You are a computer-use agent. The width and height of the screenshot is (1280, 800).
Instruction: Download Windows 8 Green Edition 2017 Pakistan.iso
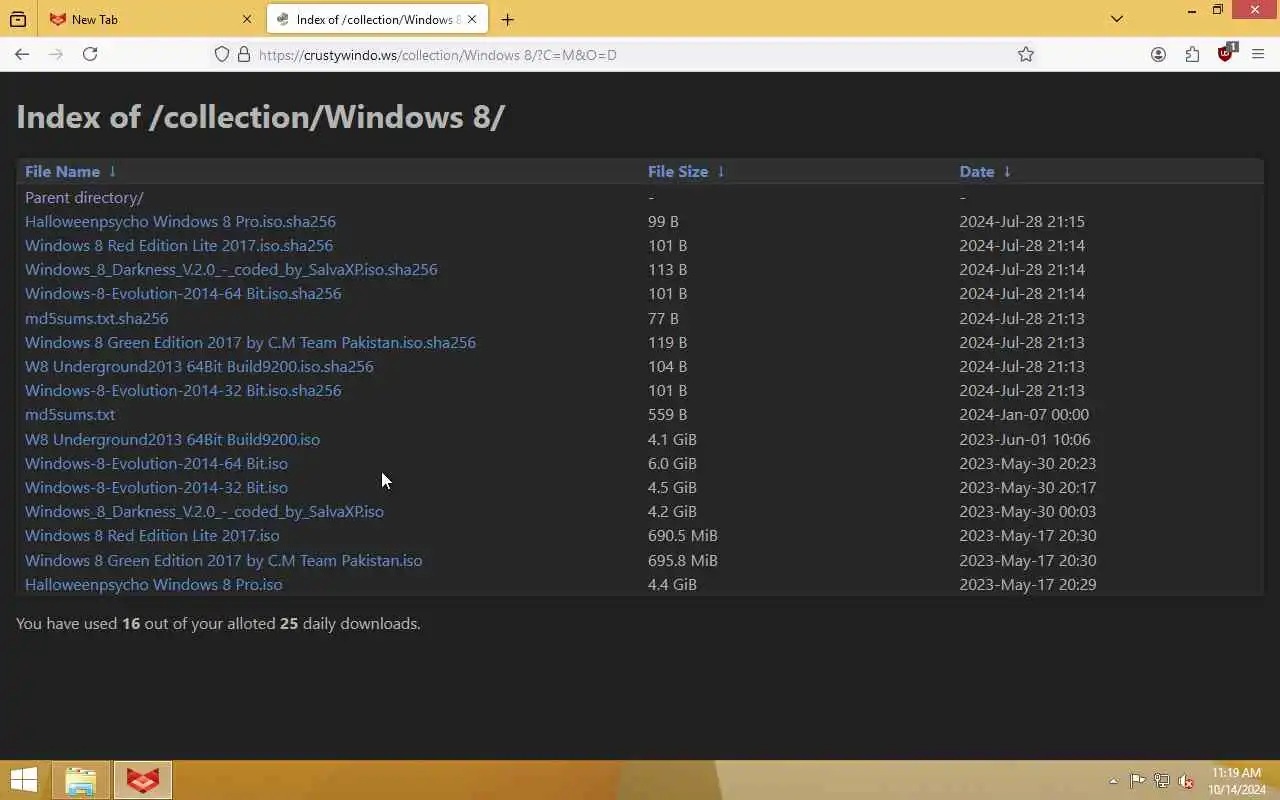coord(223,560)
